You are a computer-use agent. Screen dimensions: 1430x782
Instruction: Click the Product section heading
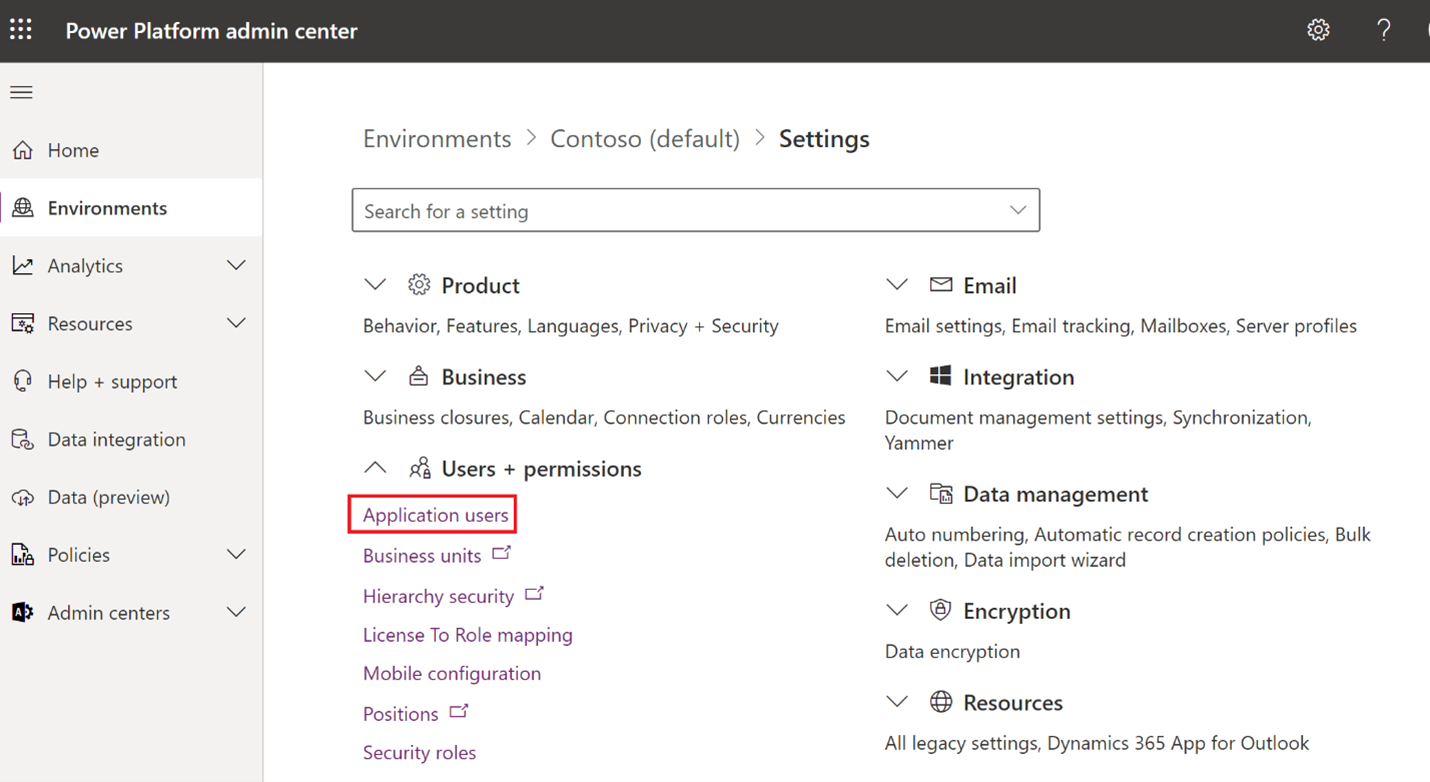[x=480, y=286]
